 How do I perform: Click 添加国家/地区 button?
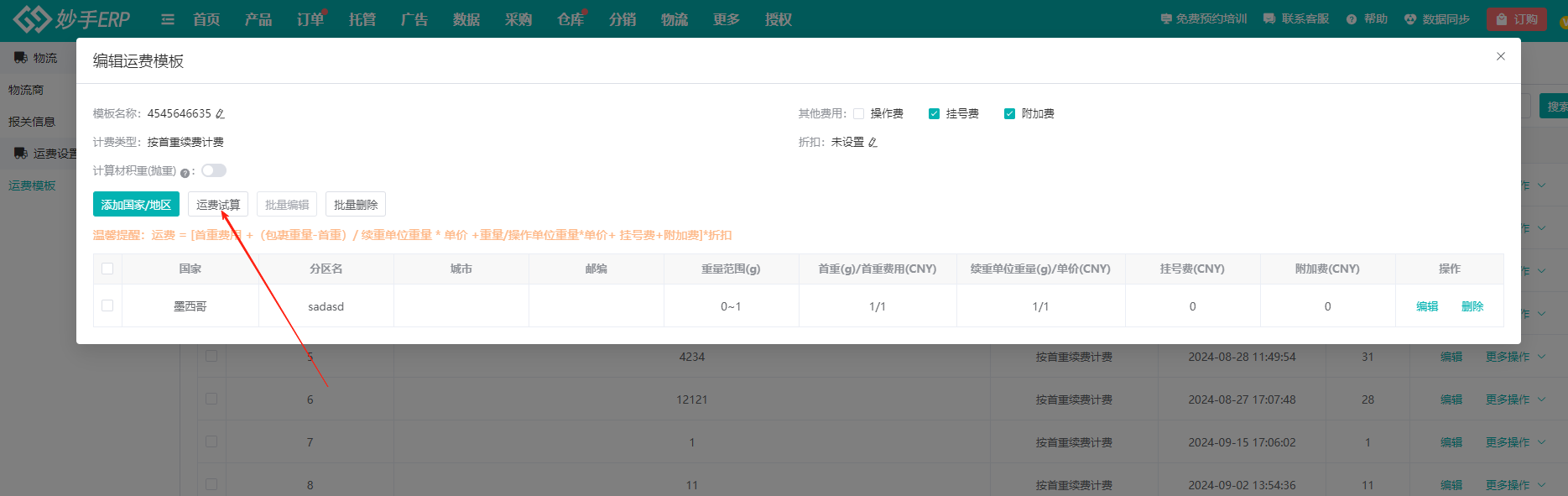pos(136,205)
